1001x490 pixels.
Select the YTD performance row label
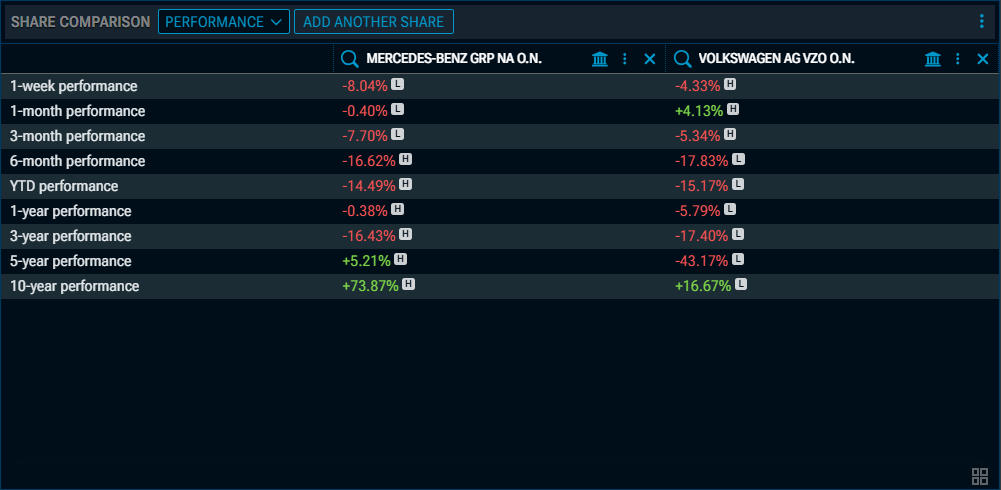tap(64, 186)
